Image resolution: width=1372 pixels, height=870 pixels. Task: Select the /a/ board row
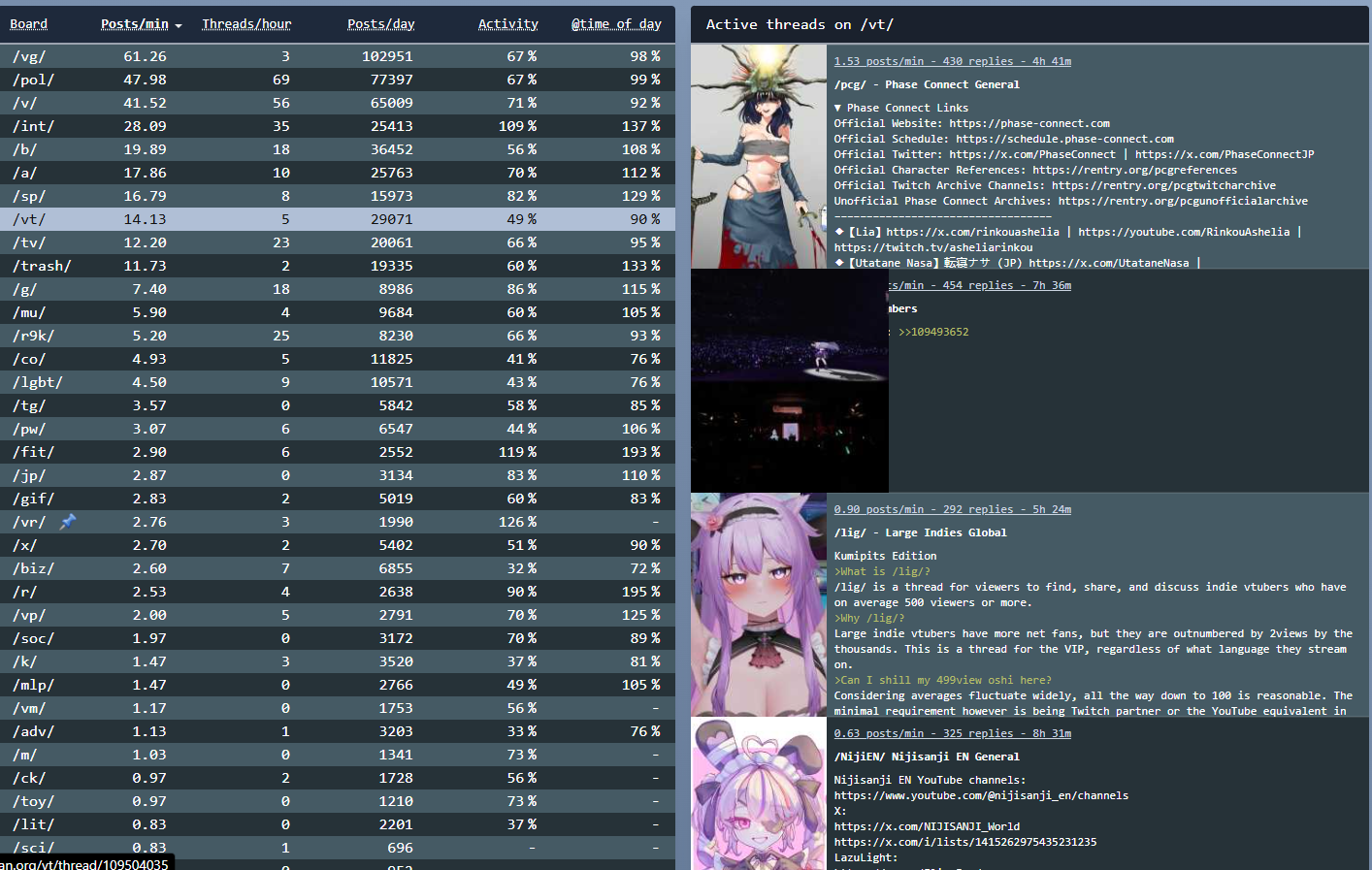coord(338,173)
